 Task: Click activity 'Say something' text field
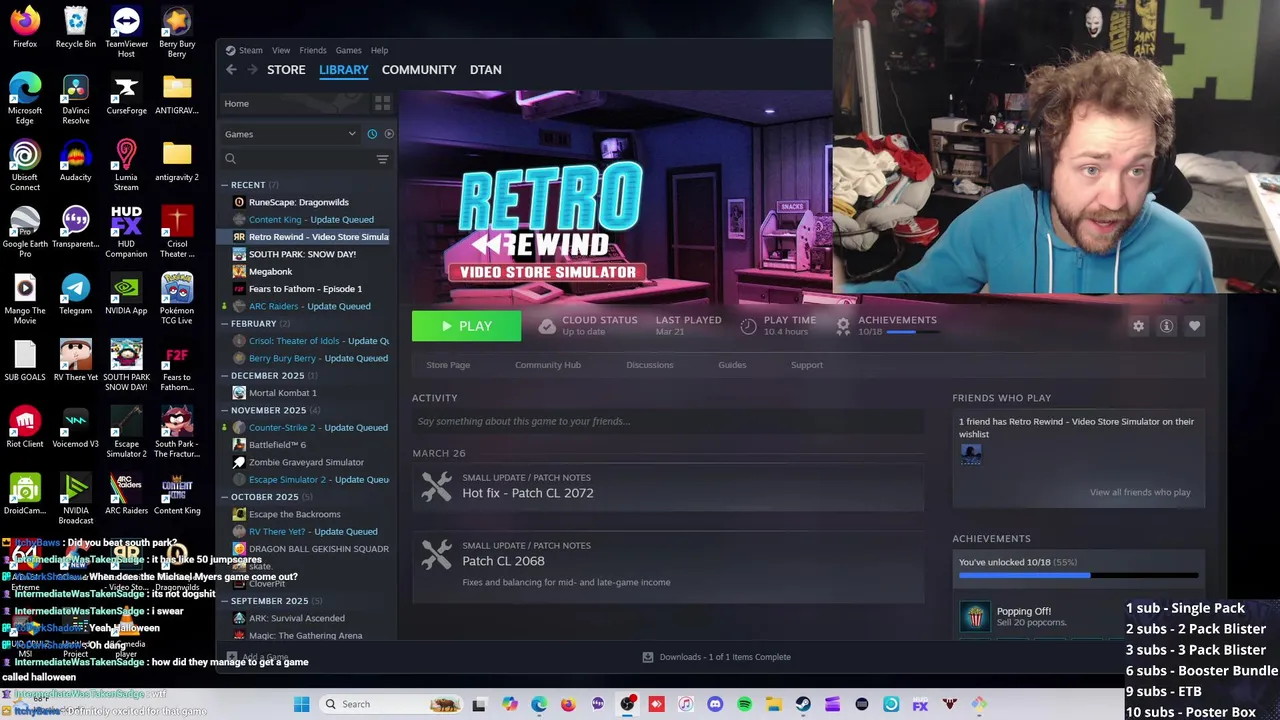pyautogui.click(x=668, y=421)
